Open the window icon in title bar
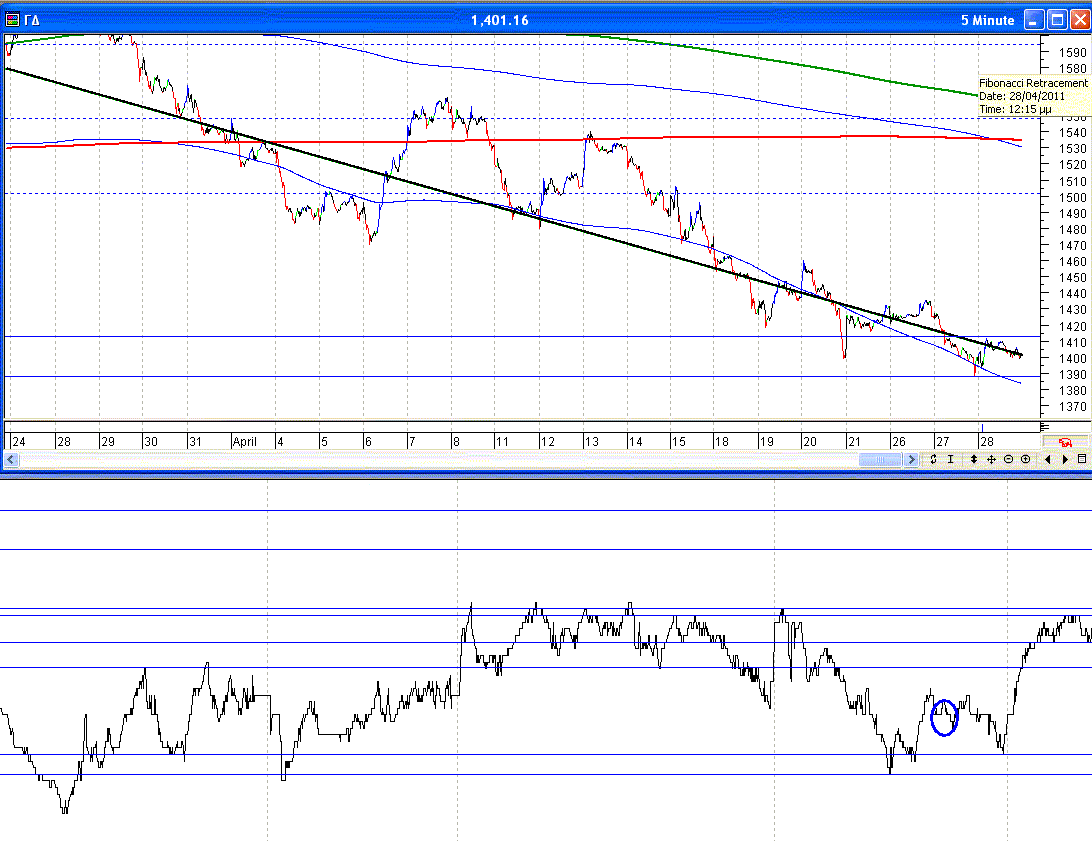 click(x=12, y=20)
